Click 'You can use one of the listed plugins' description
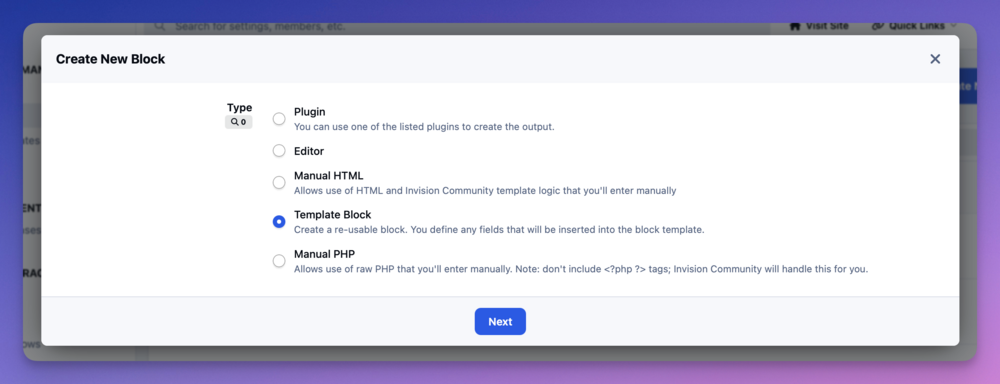This screenshot has width=1000, height=384. [x=424, y=127]
